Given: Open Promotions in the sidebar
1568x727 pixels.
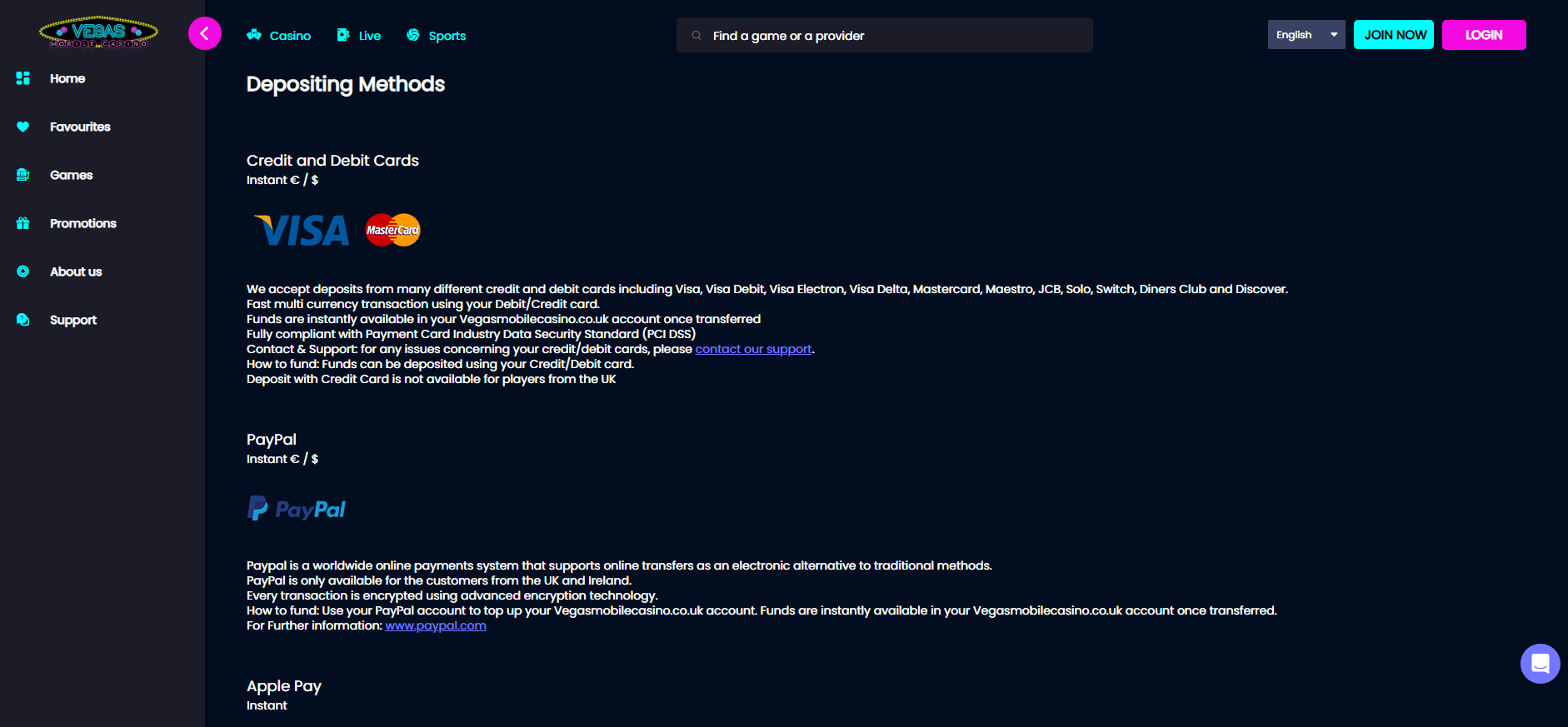Looking at the screenshot, I should point(83,223).
